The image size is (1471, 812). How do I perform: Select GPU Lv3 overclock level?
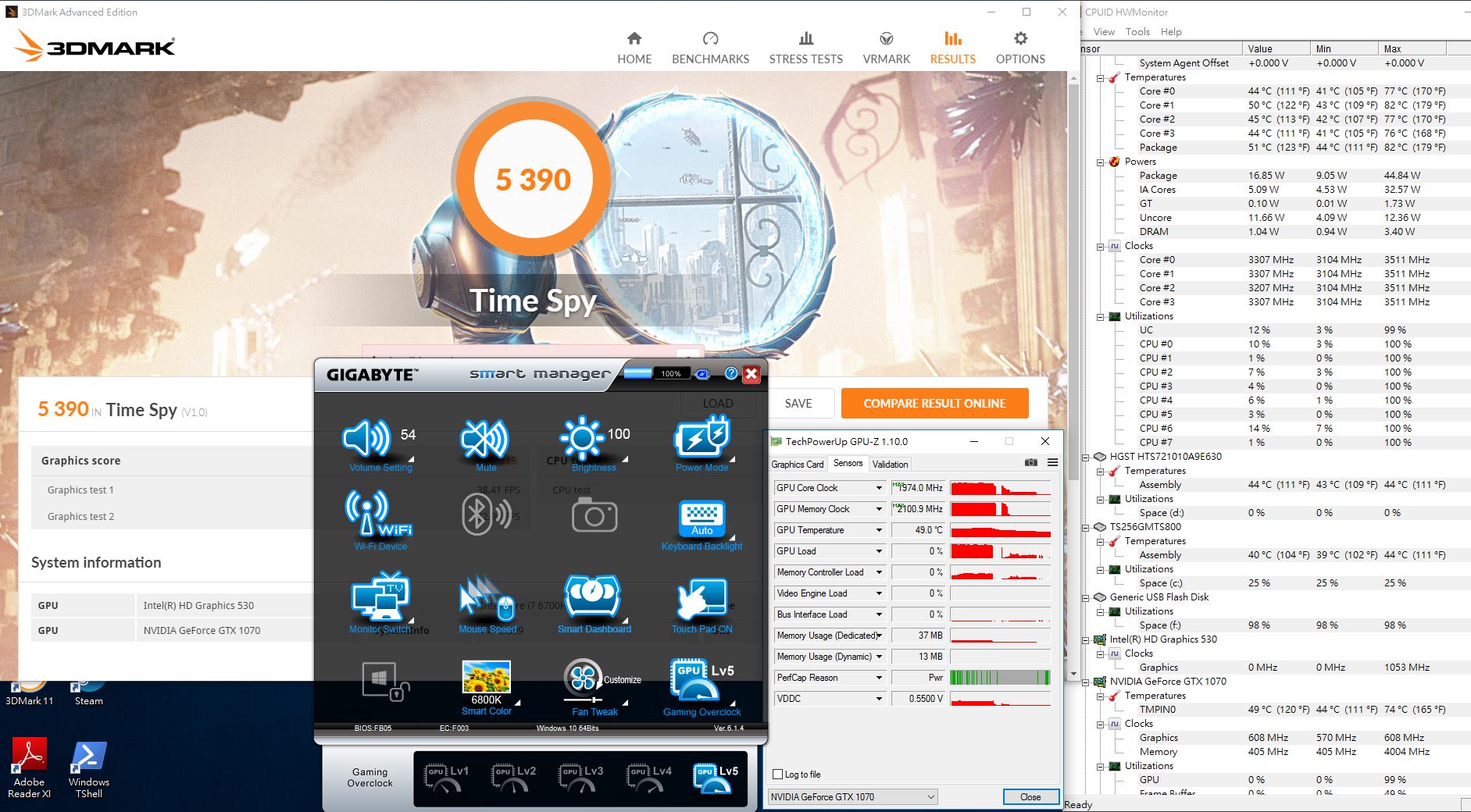click(580, 778)
